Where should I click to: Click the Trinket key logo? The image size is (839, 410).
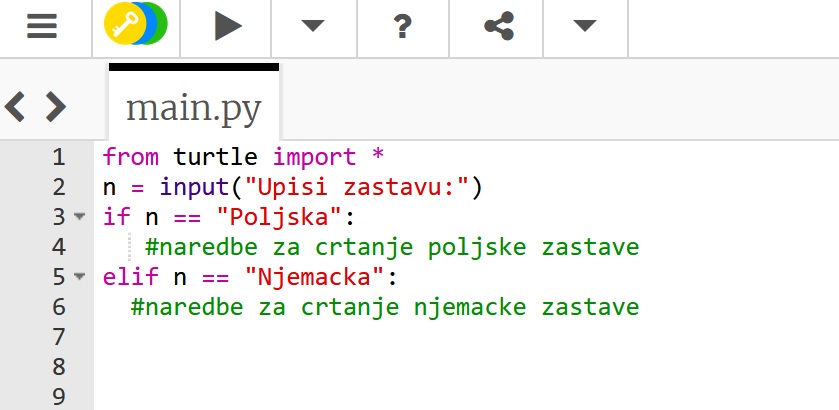click(135, 27)
